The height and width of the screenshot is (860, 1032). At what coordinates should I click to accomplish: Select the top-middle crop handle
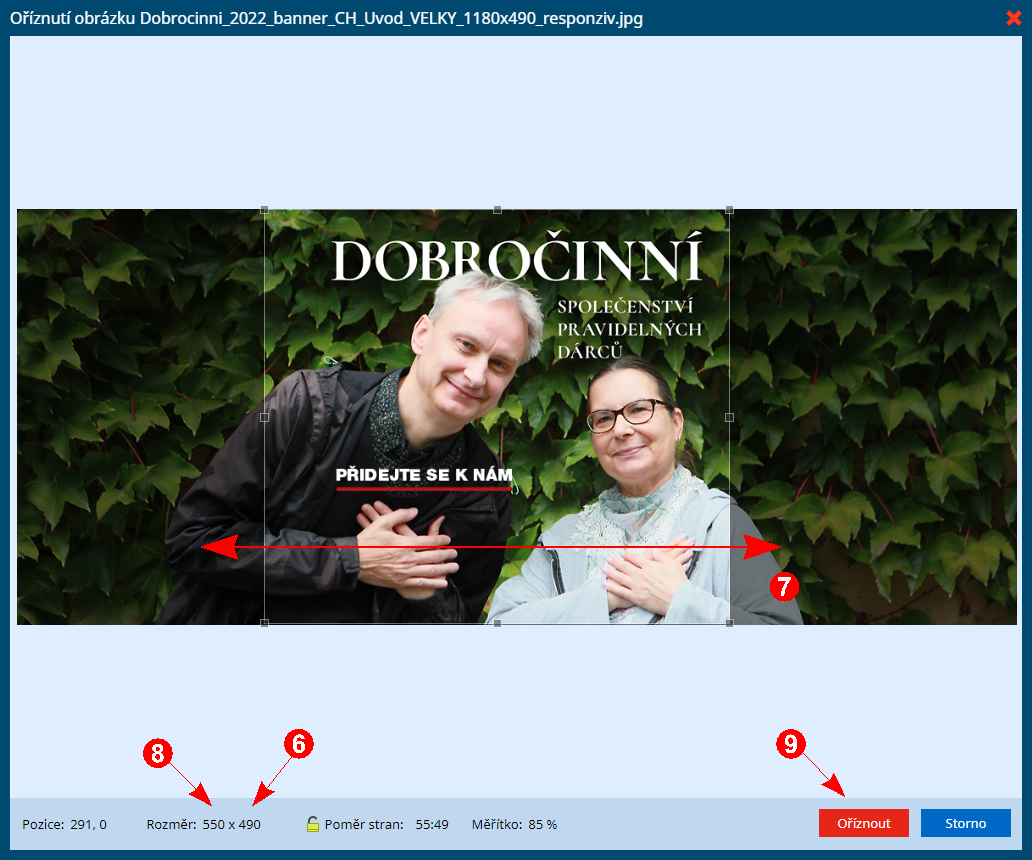(498, 210)
